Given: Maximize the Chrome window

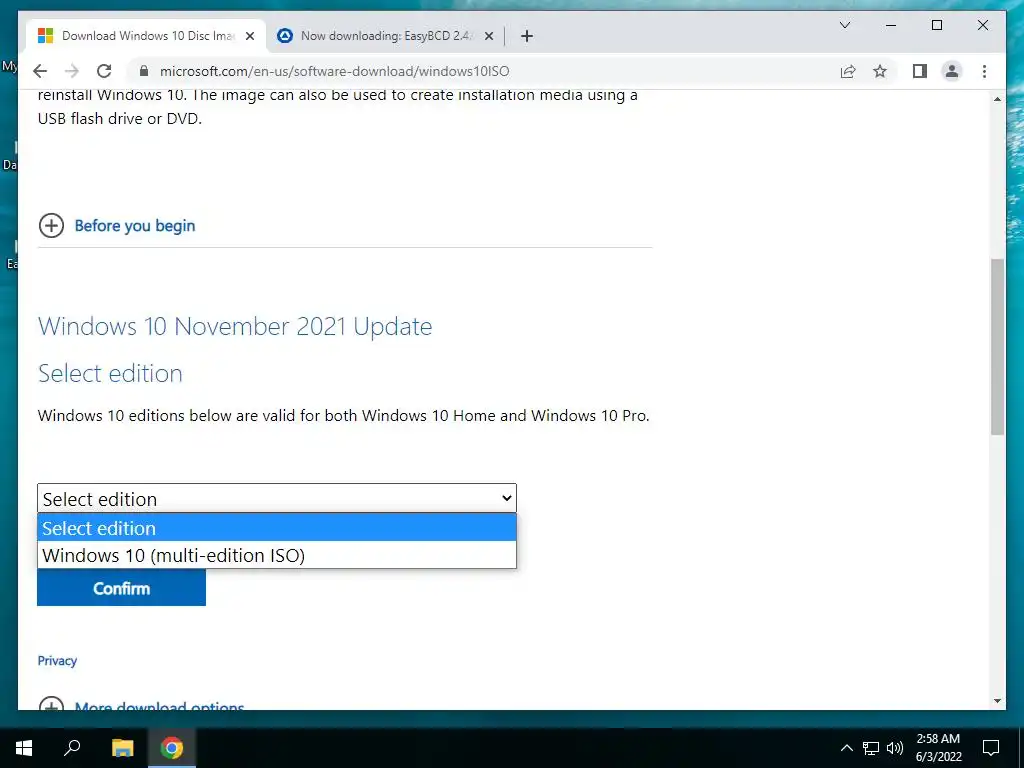Looking at the screenshot, I should click(936, 25).
